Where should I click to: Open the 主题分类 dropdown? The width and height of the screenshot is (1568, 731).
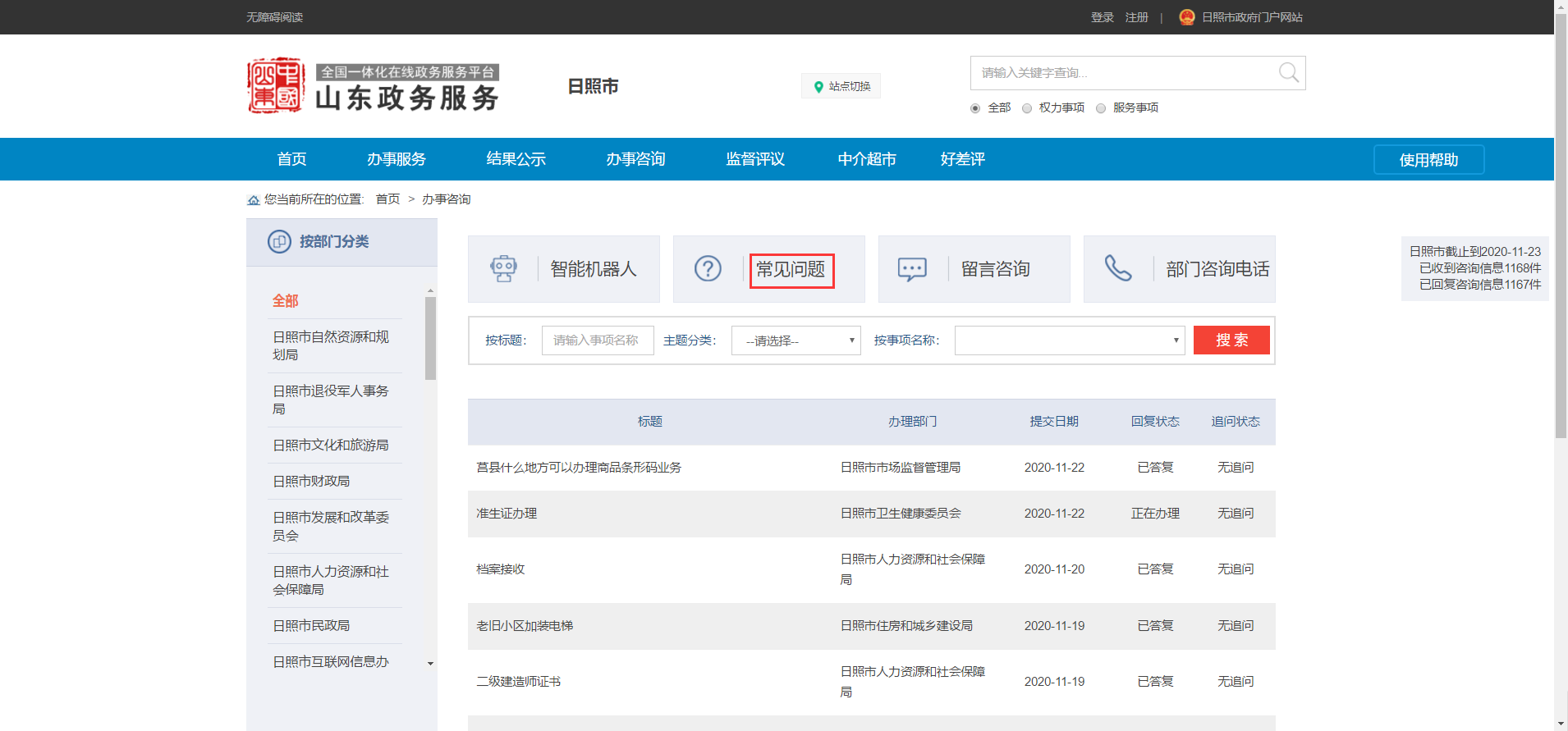795,340
